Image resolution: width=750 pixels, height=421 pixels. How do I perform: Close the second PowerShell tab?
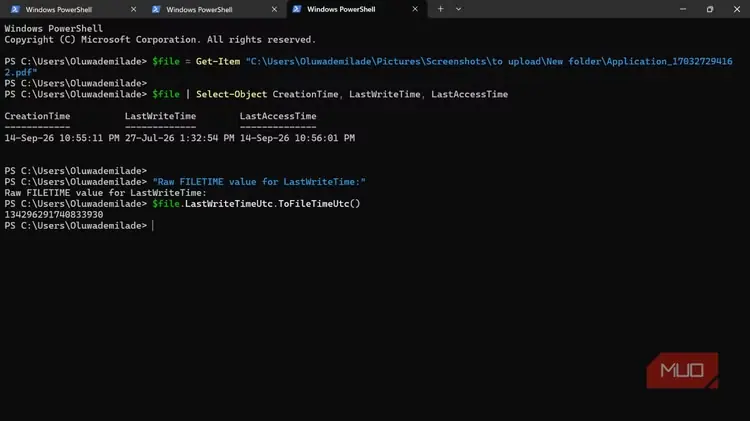(x=274, y=9)
